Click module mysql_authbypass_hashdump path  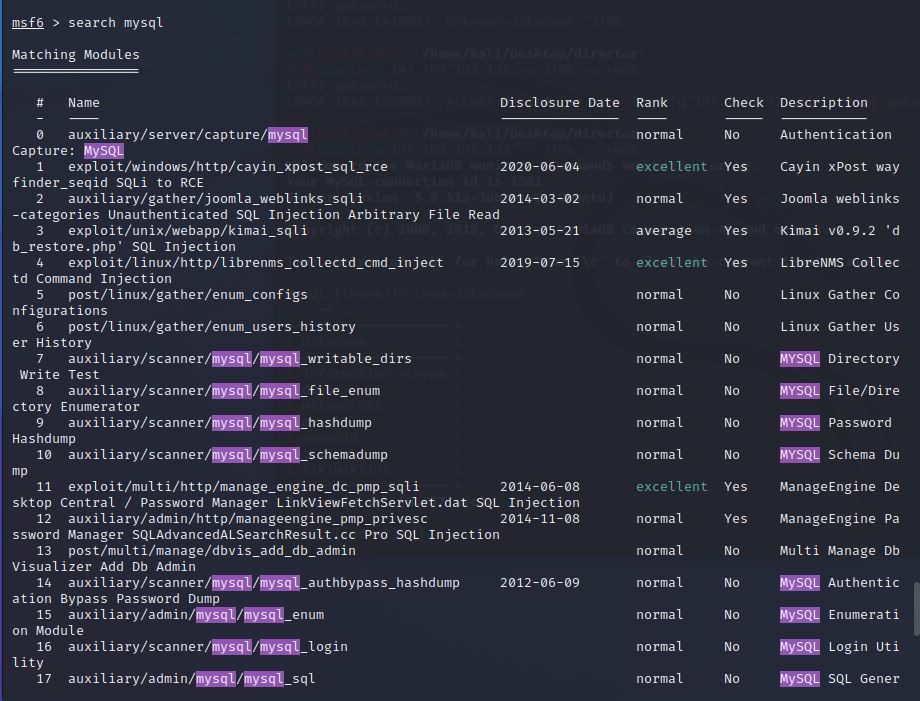click(264, 583)
